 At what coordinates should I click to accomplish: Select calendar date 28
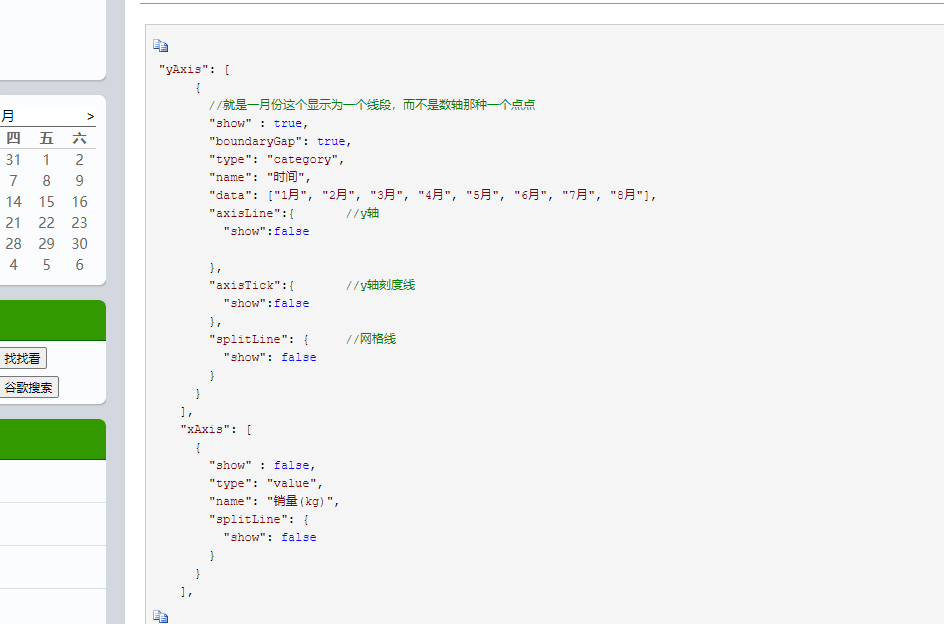13,244
